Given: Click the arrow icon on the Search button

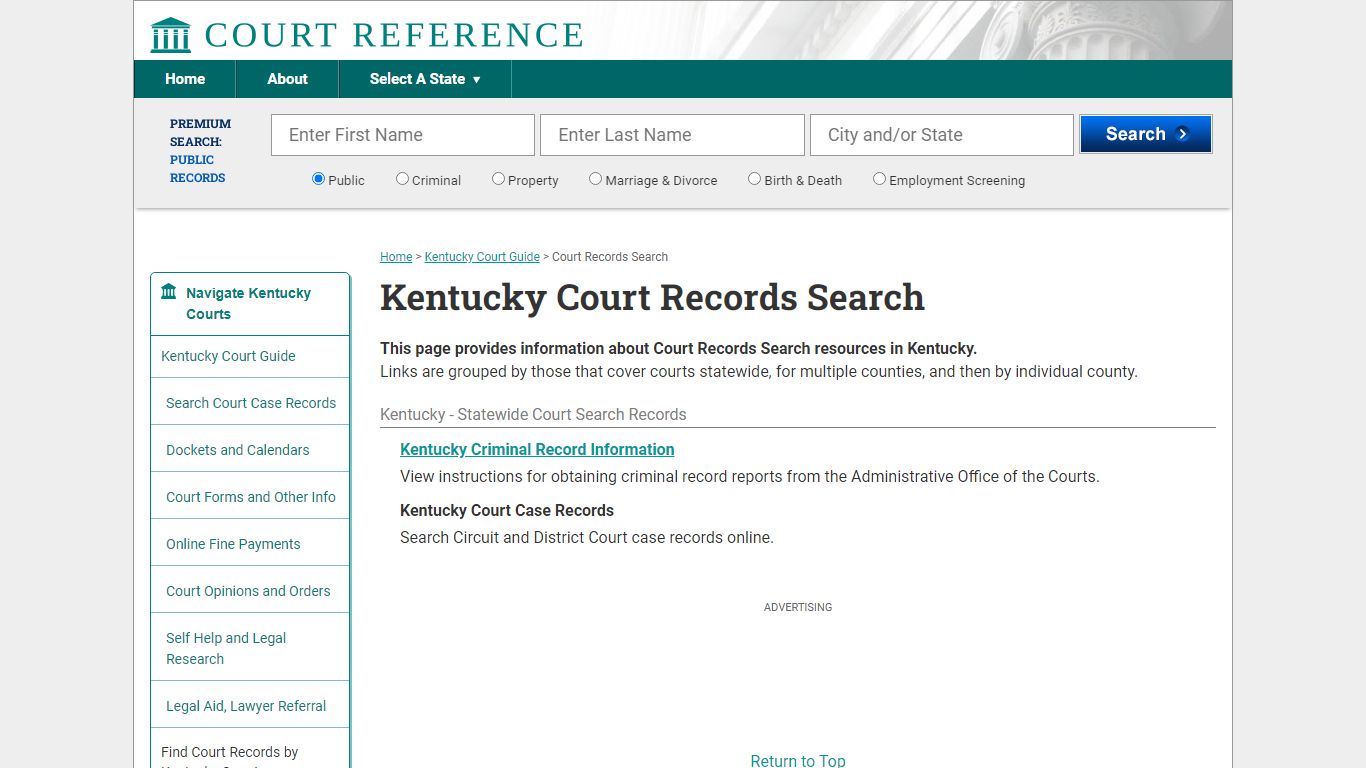Looking at the screenshot, I should click(1183, 134).
